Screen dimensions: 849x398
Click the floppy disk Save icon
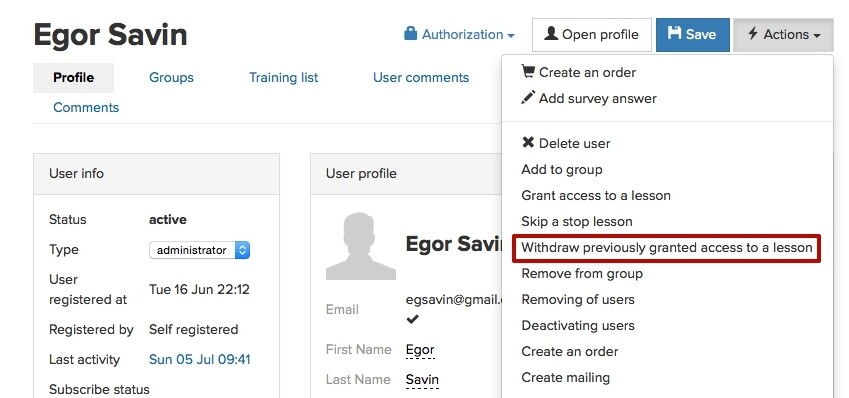(674, 34)
